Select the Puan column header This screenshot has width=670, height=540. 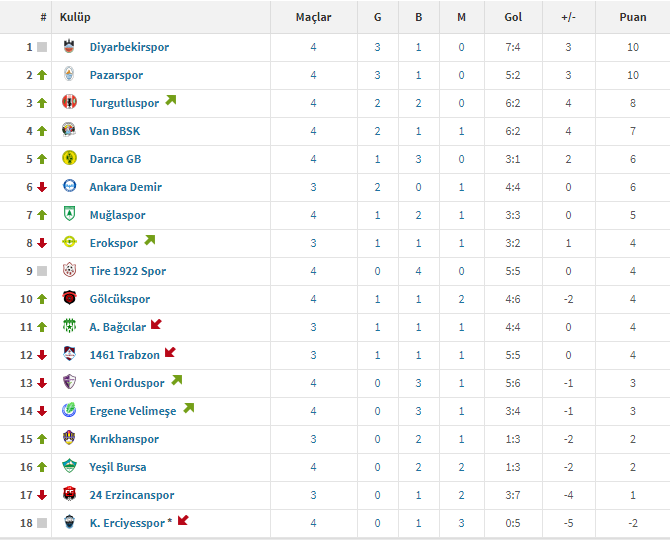click(x=633, y=17)
